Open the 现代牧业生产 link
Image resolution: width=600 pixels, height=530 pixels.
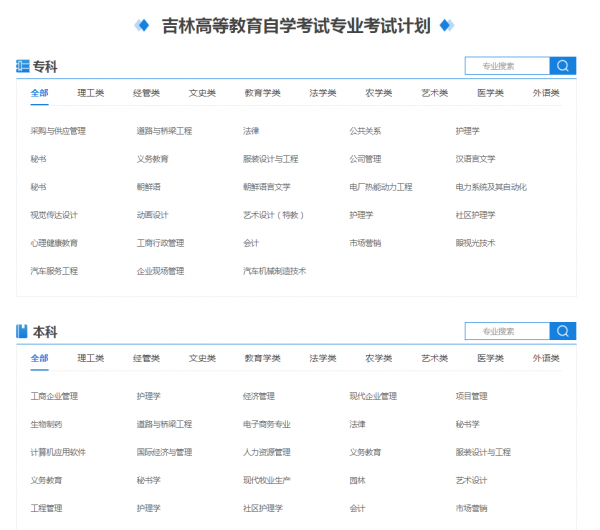tap(267, 480)
